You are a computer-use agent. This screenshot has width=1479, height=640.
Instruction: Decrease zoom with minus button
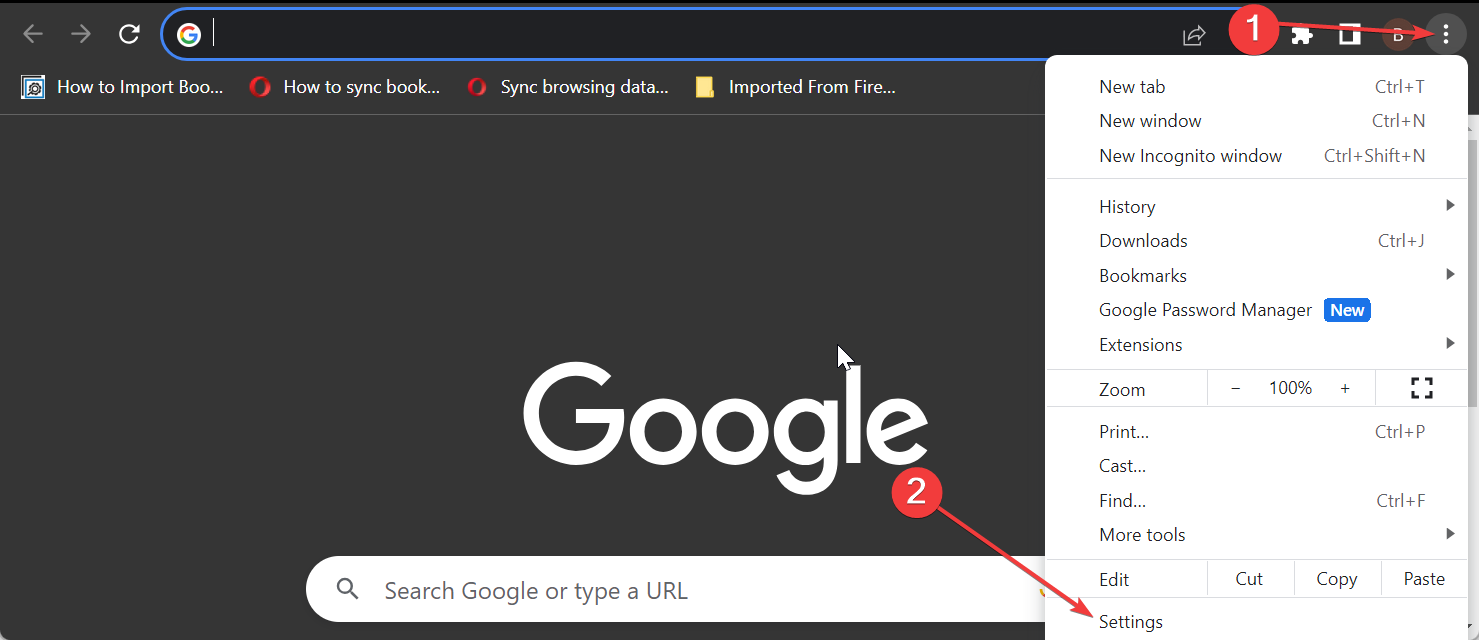coord(1236,388)
